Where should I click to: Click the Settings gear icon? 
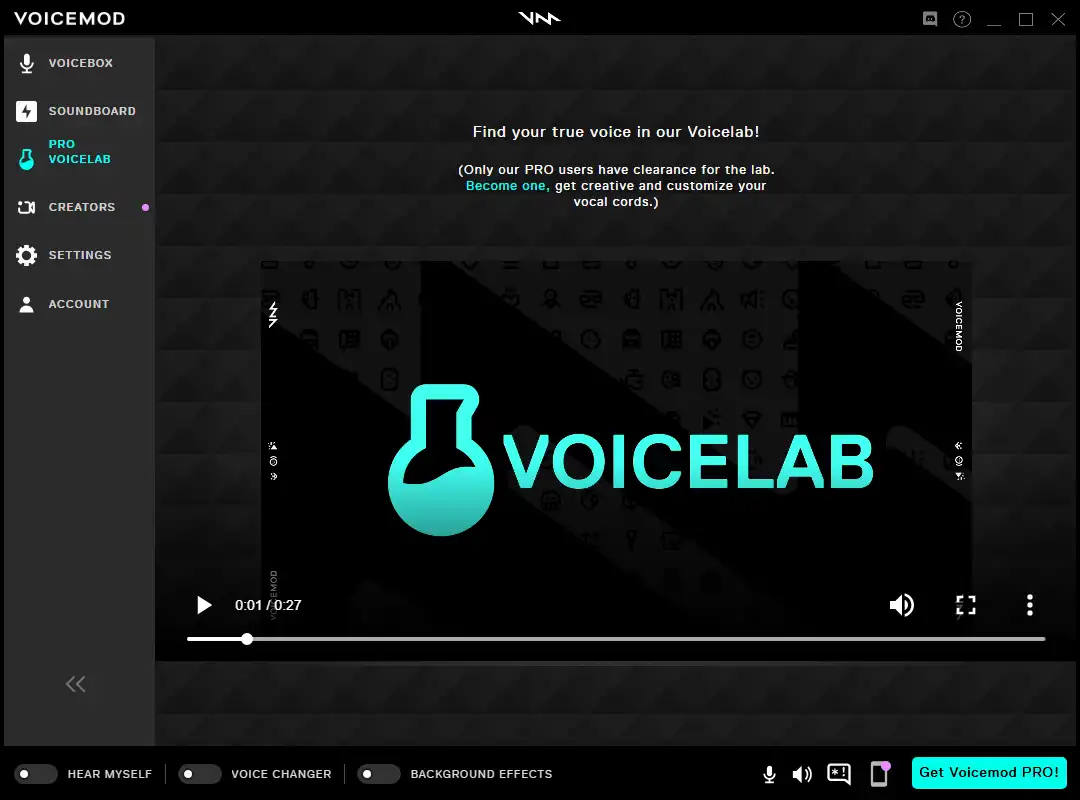[x=26, y=255]
